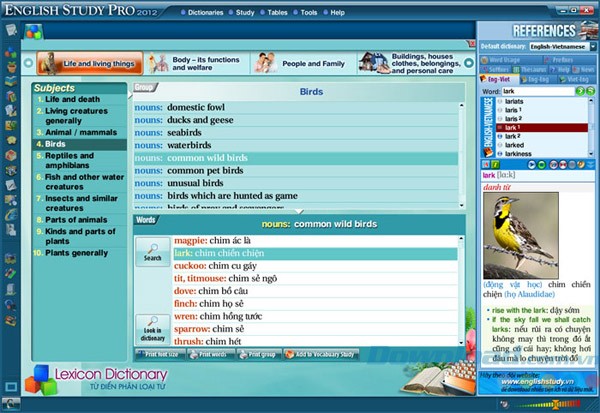Image resolution: width=600 pixels, height=413 pixels.
Task: Click the colored blocks icon tab
Action: click(x=33, y=30)
